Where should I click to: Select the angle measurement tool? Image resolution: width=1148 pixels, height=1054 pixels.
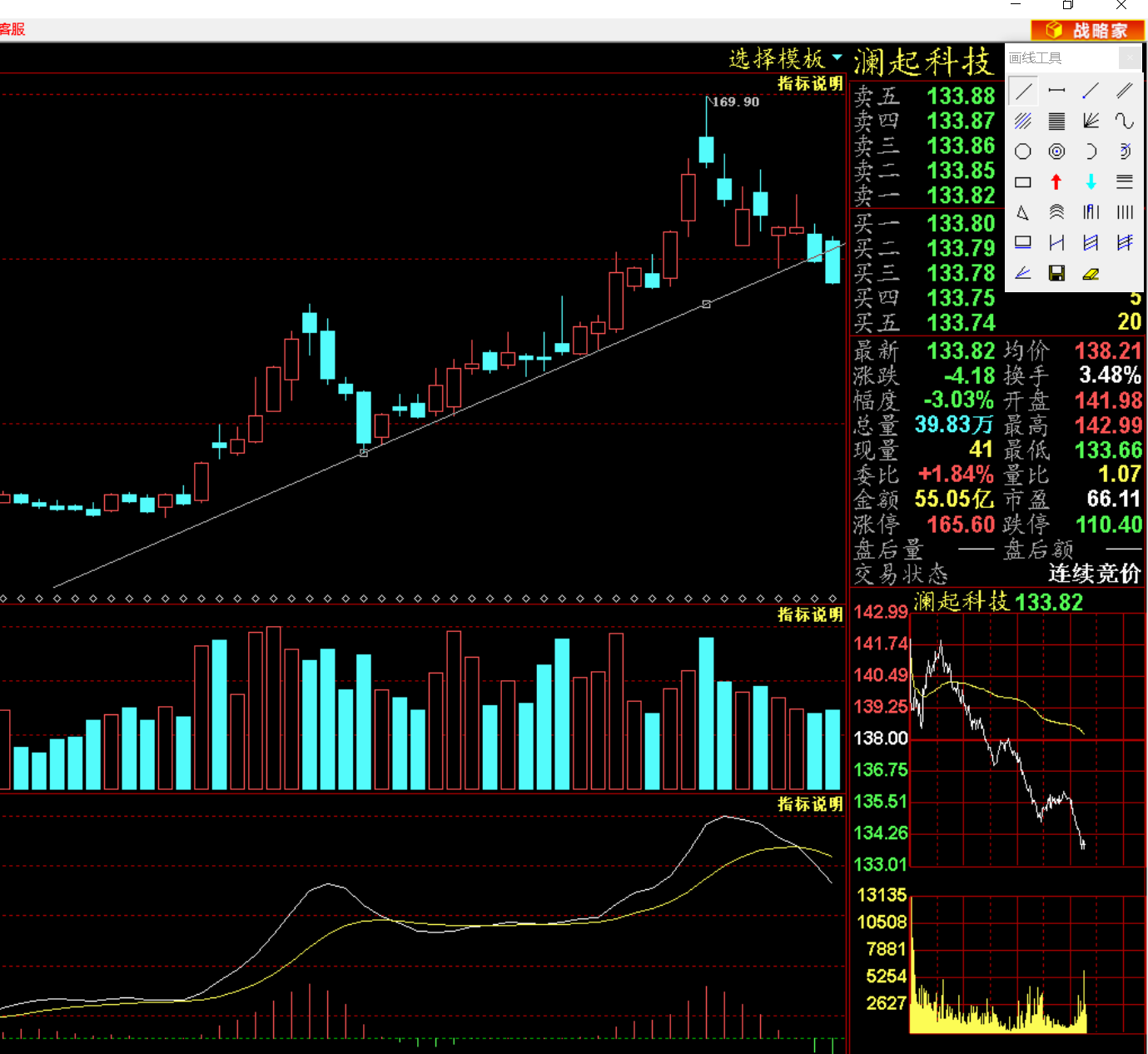[1023, 273]
